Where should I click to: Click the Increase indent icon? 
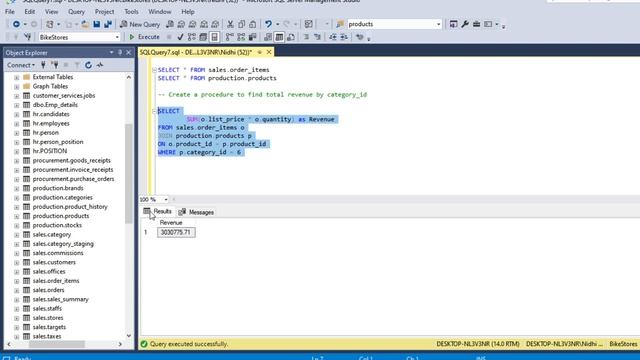pos(344,37)
